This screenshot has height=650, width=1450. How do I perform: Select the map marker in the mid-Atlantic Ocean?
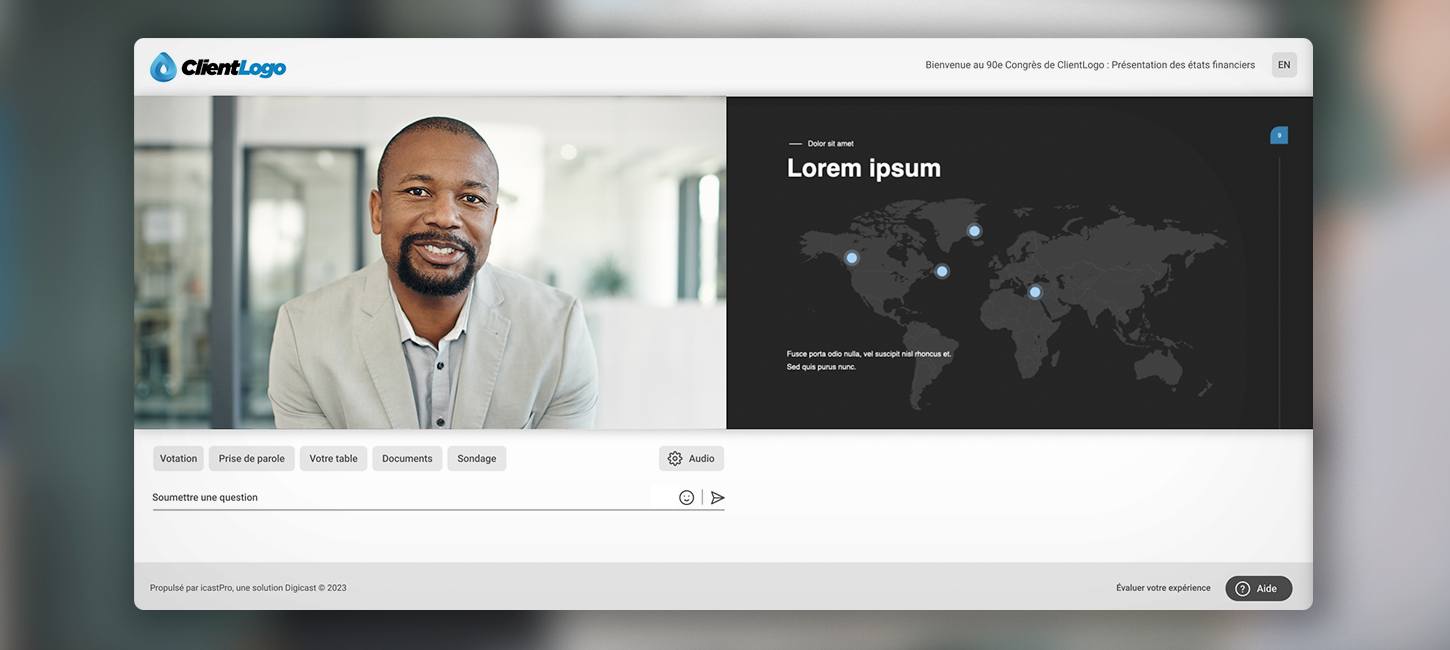pos(941,271)
